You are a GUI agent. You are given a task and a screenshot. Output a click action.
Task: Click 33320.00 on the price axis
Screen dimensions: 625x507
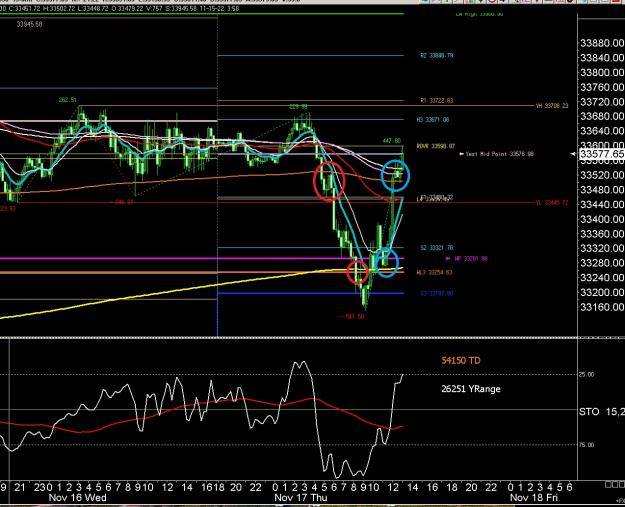602,248
